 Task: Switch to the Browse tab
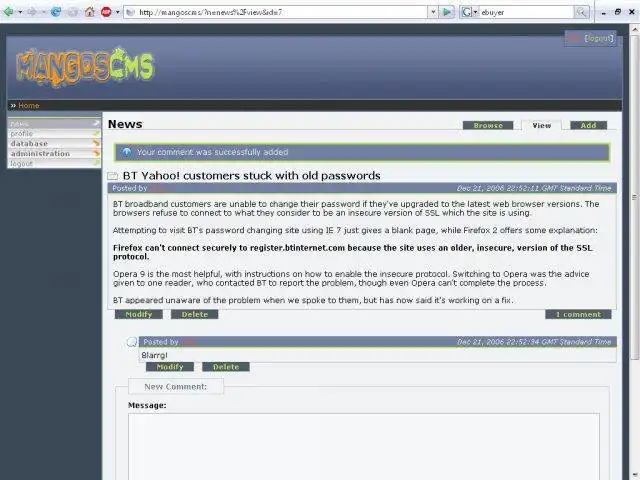488,125
